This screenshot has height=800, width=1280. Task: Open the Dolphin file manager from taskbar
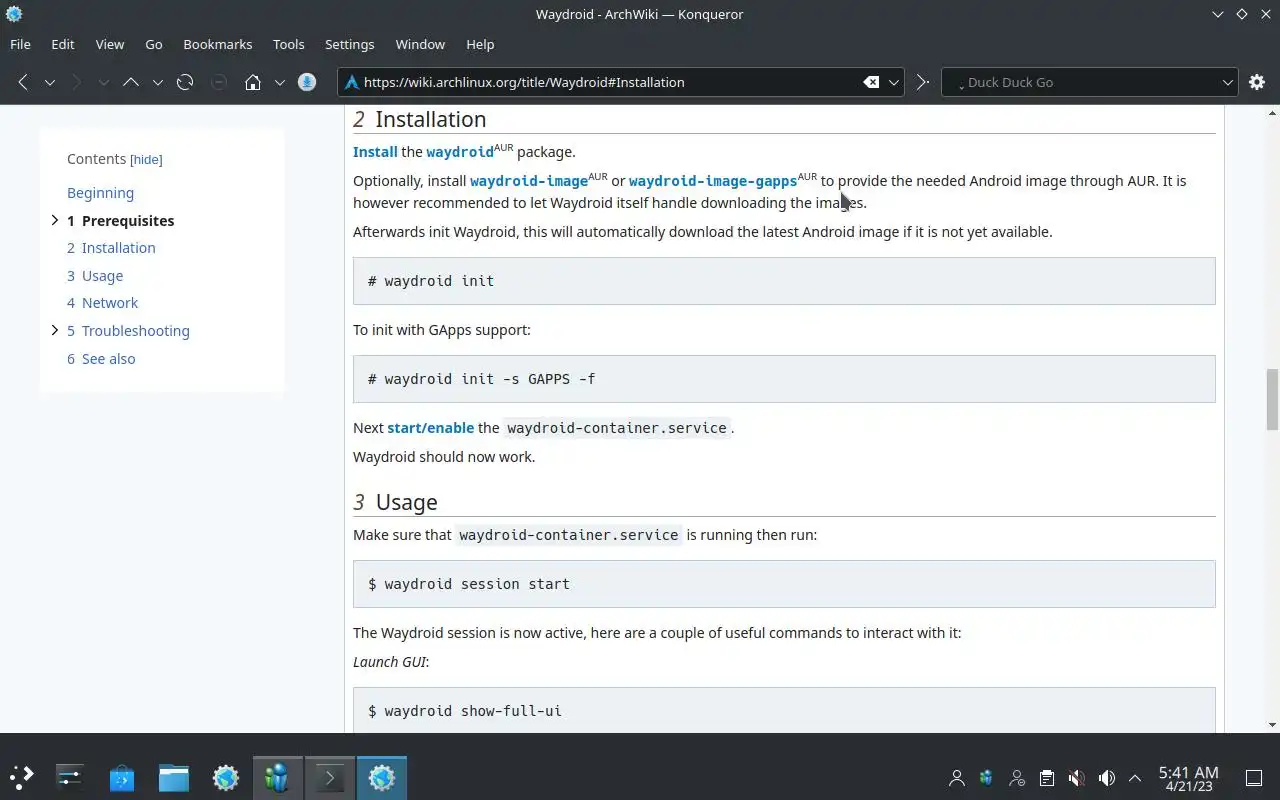(x=174, y=777)
